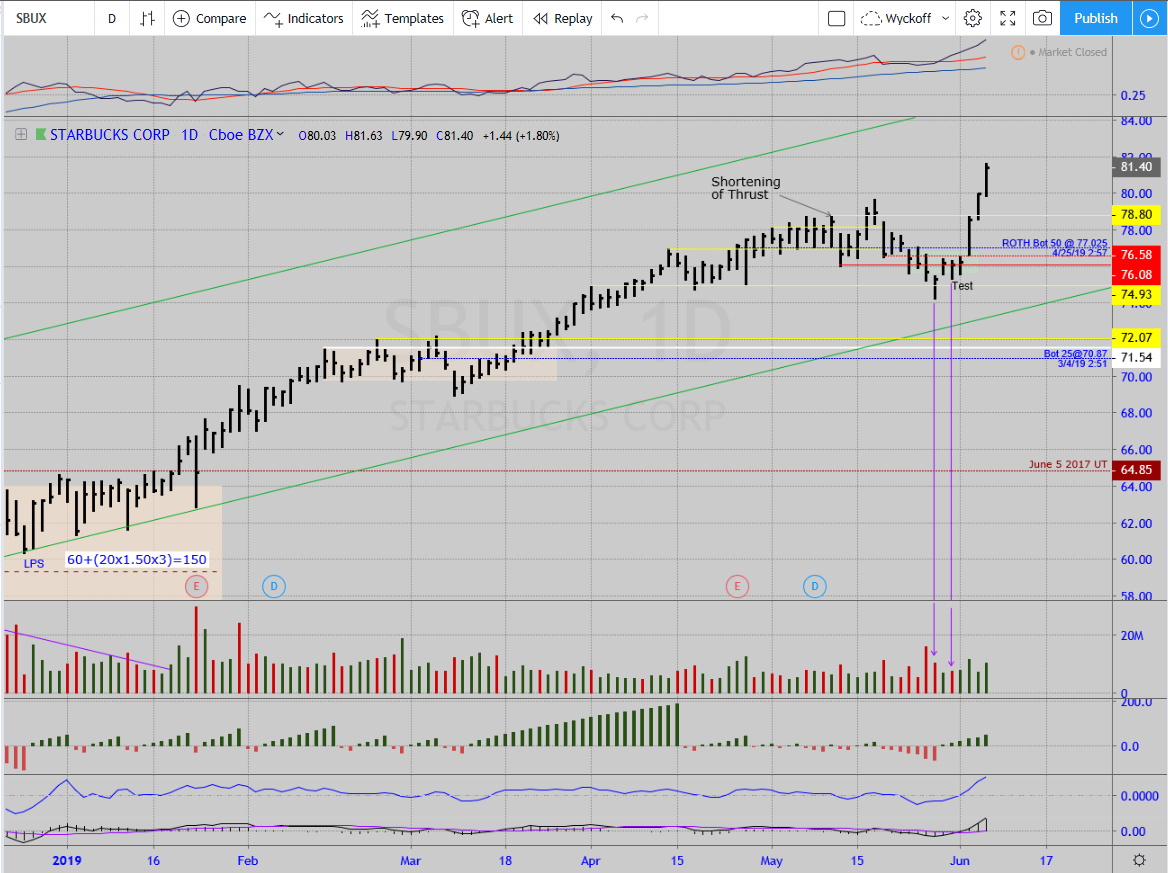Open chart settings gear in toolbar
Screen dimensions: 1168x873
click(x=972, y=18)
